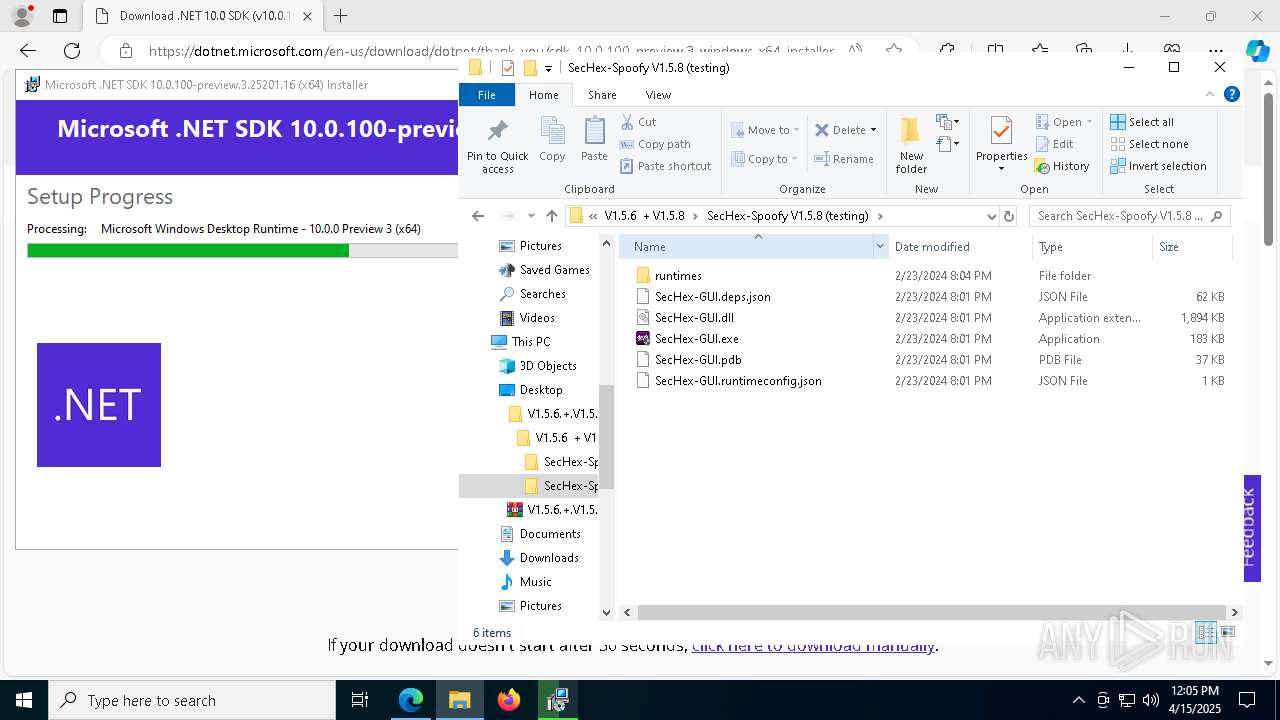Click Invert selection in ribbon

pos(1158,166)
